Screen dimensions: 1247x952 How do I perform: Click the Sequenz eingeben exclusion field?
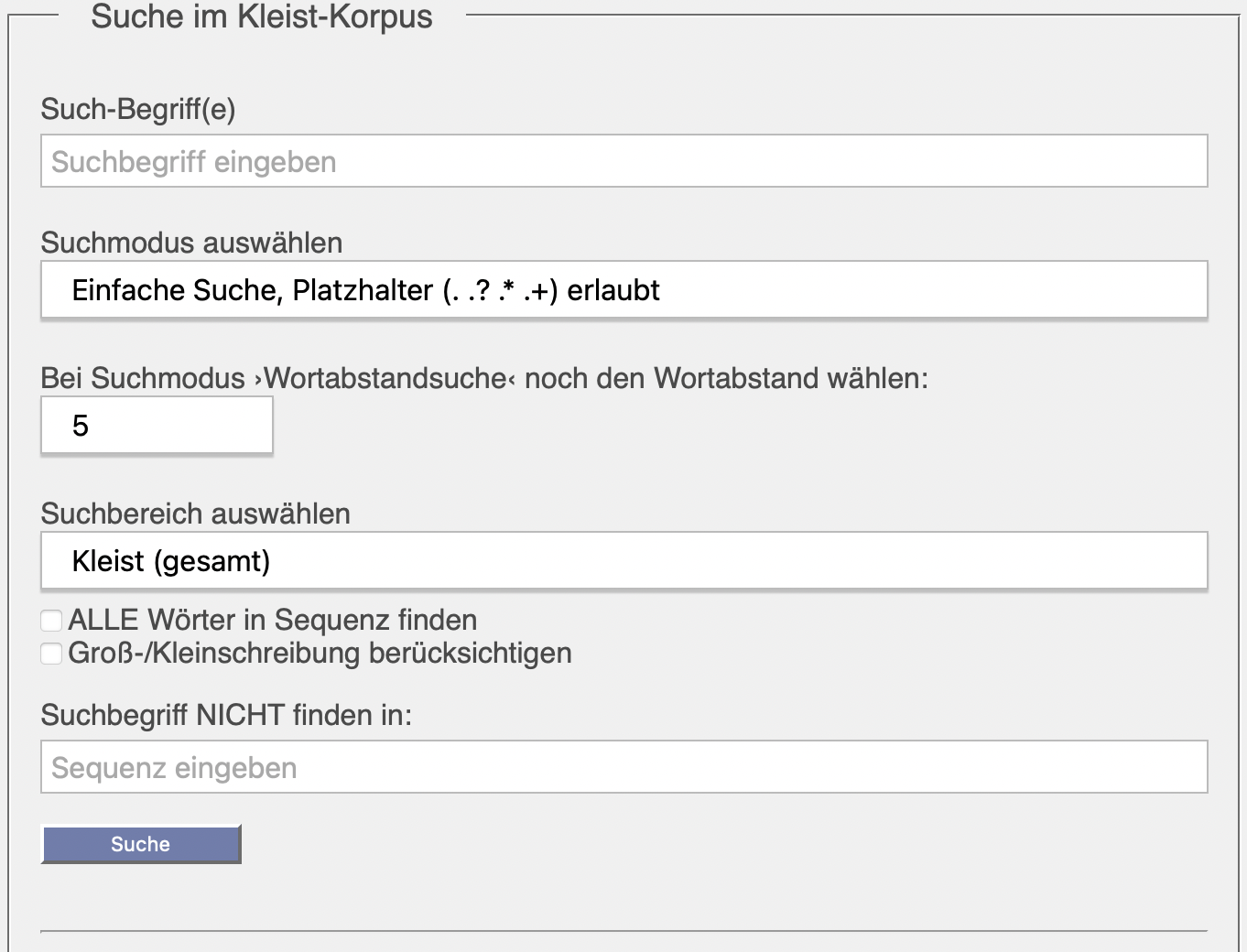(x=623, y=767)
